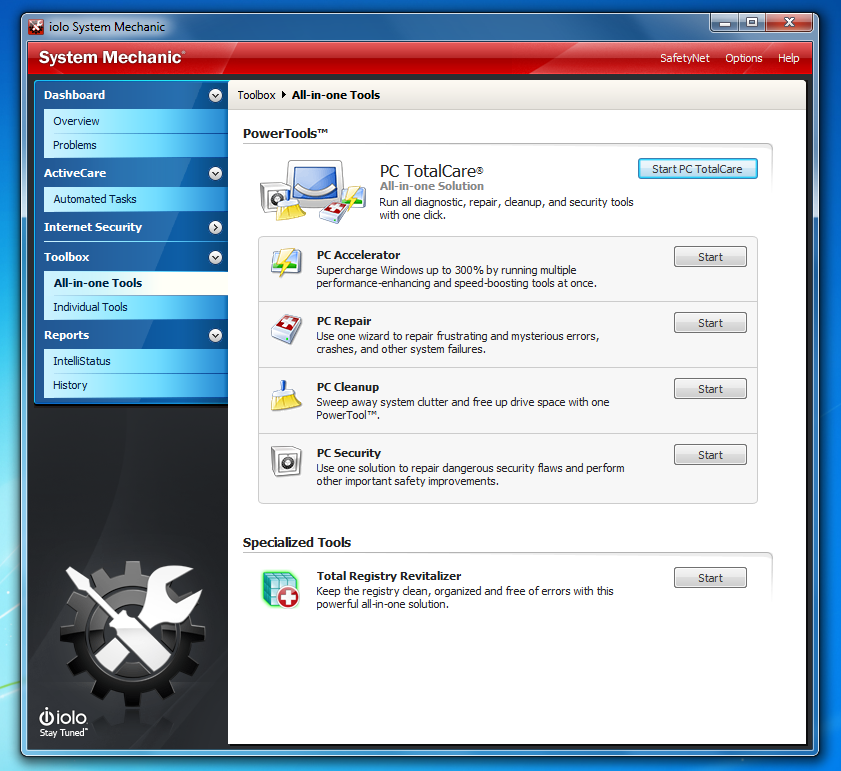Open Automated Tasks in sidebar
The width and height of the screenshot is (841, 771).
(x=136, y=199)
